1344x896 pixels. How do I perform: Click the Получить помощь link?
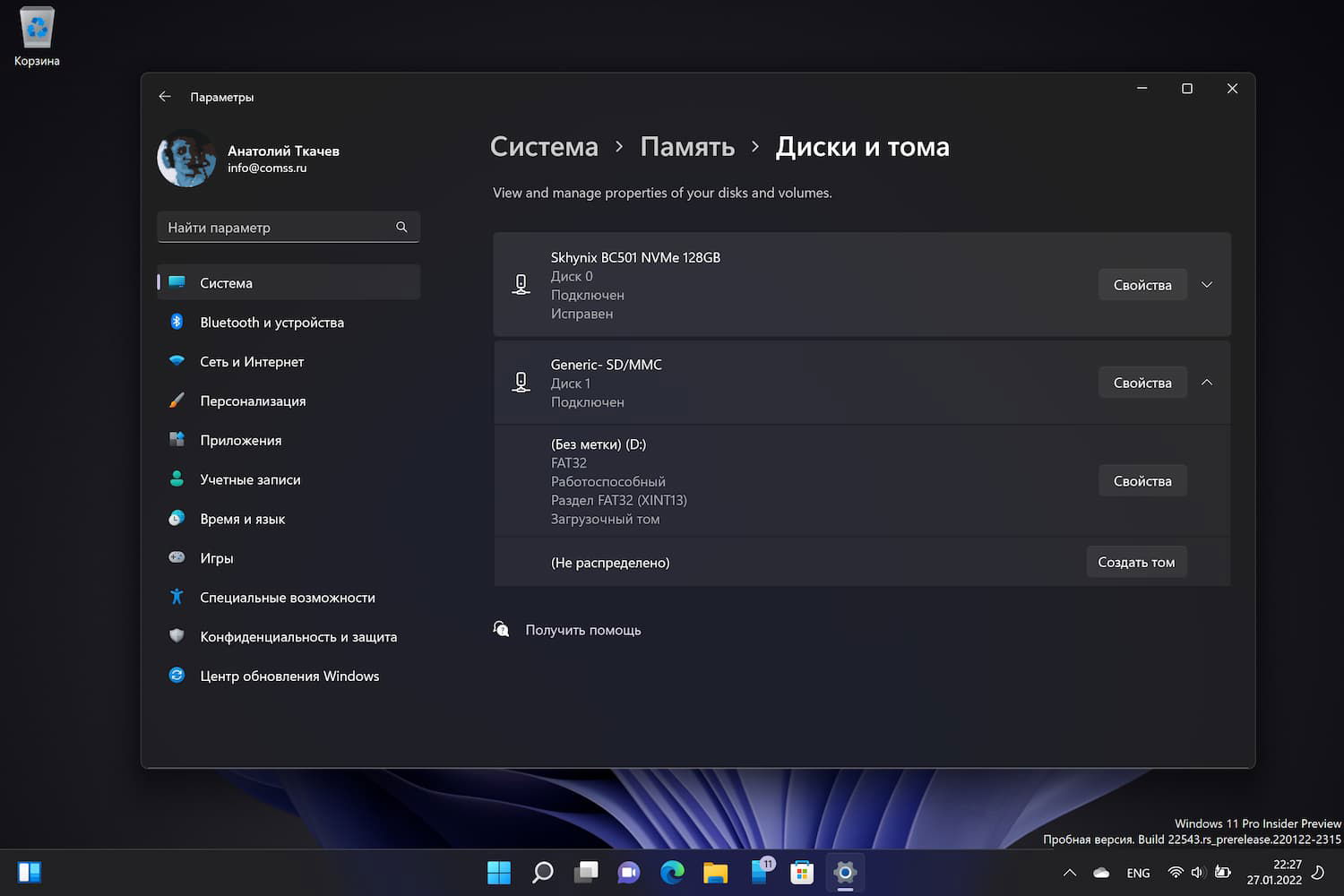coord(583,630)
